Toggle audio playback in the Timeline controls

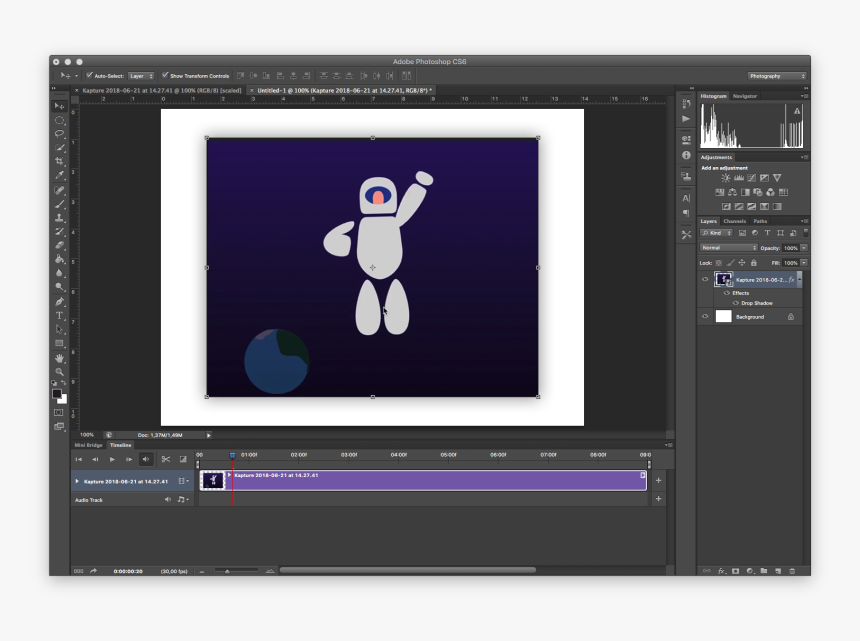pos(146,460)
